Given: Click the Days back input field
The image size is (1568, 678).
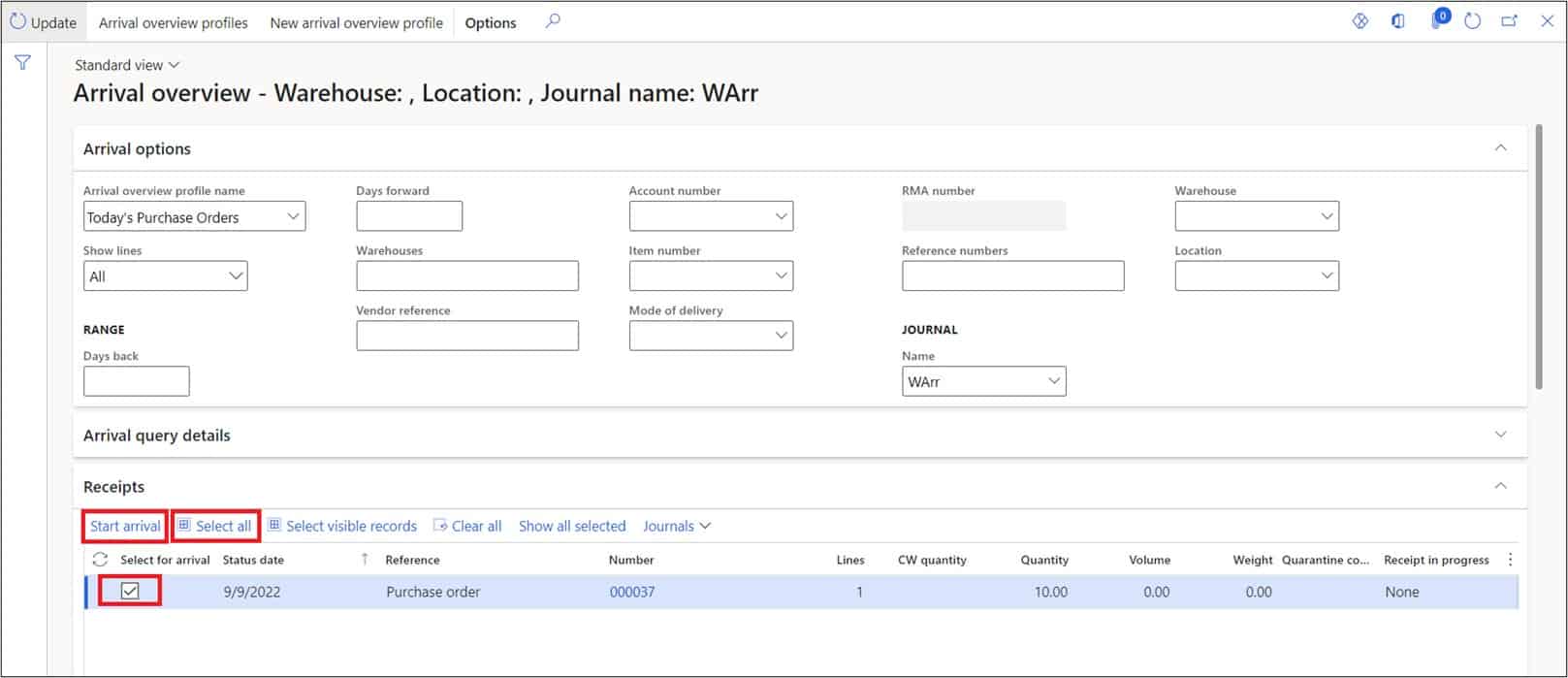Looking at the screenshot, I should point(137,381).
